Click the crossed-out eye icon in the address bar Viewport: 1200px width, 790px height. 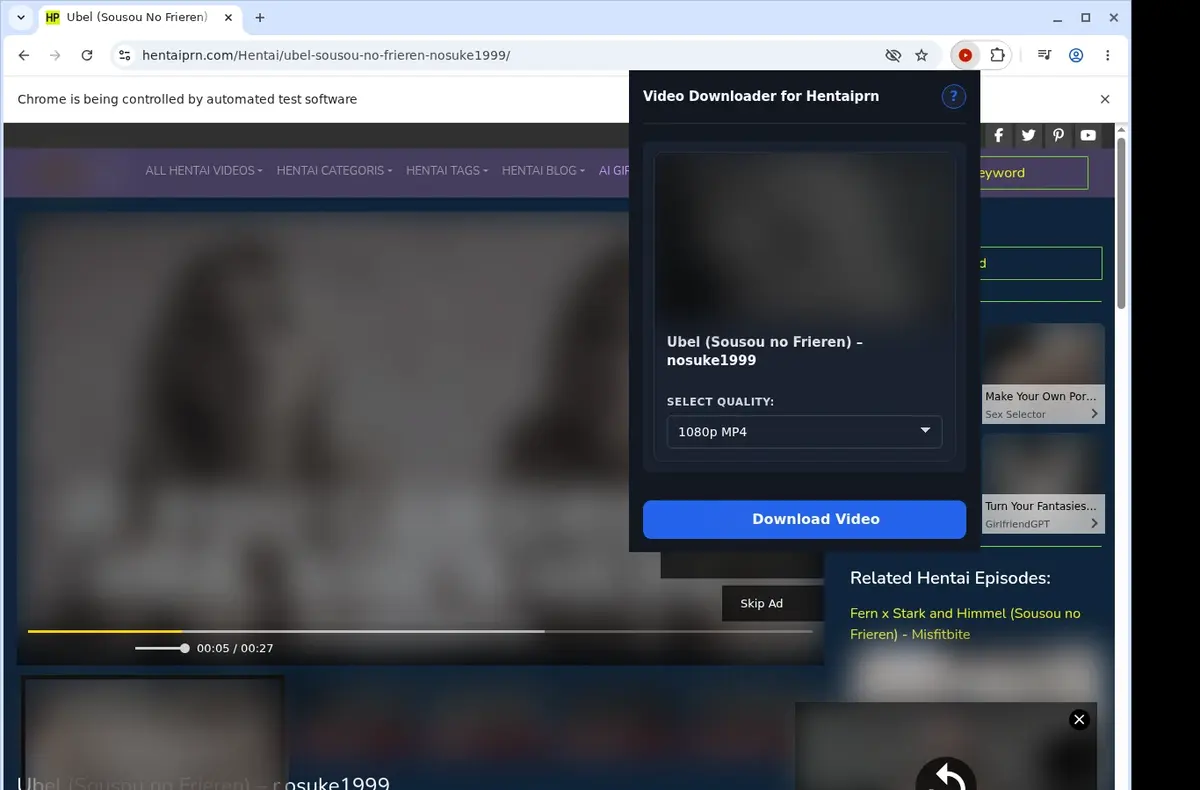coord(893,55)
